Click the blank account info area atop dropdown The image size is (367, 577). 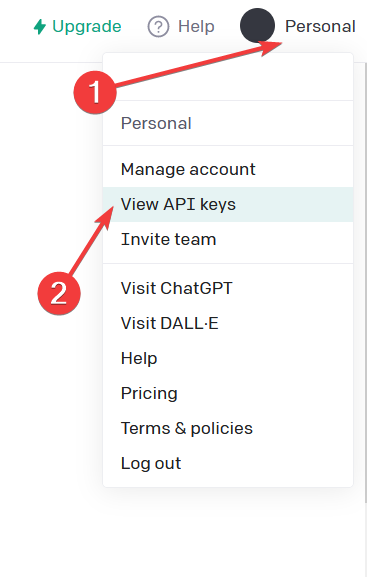pyautogui.click(x=228, y=77)
